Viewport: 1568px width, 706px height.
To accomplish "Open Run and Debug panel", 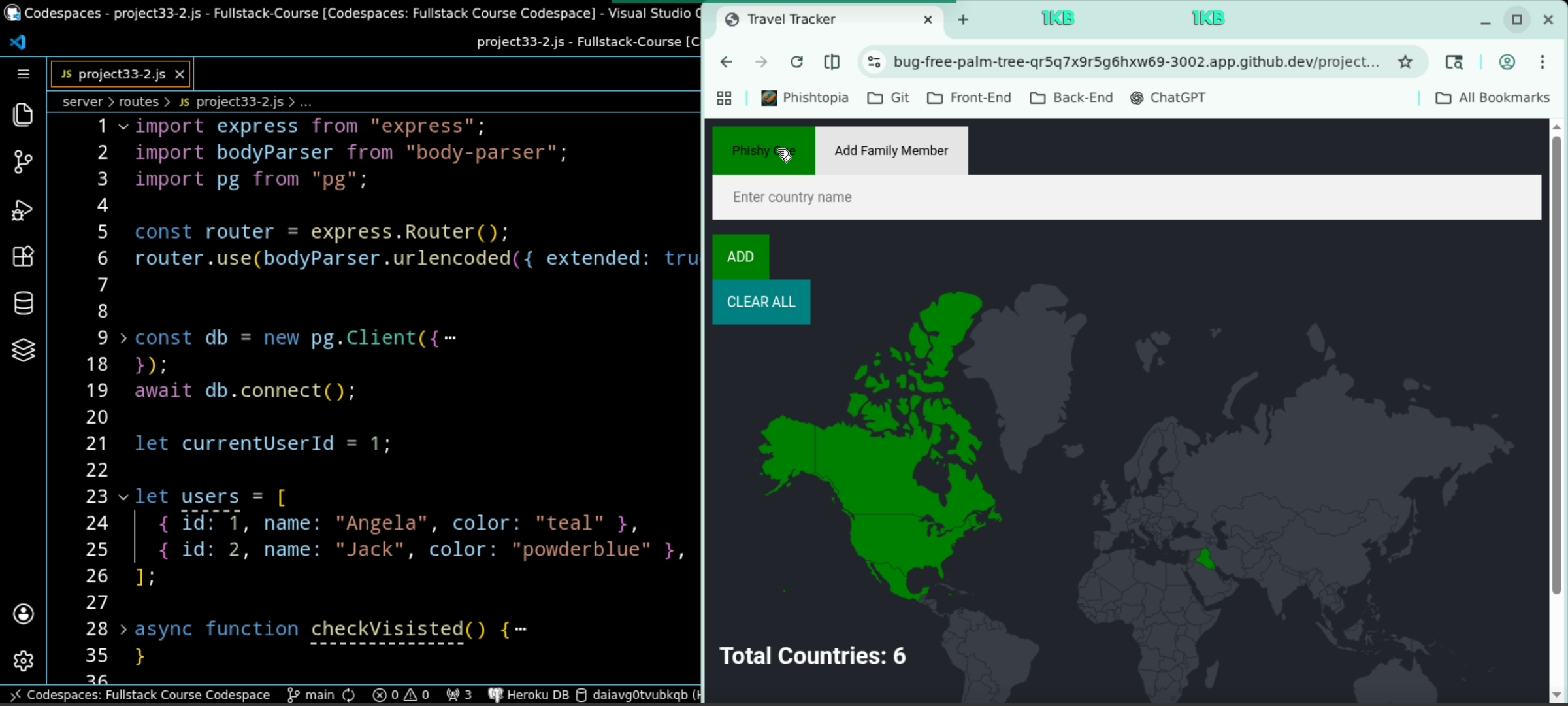I will pyautogui.click(x=23, y=210).
